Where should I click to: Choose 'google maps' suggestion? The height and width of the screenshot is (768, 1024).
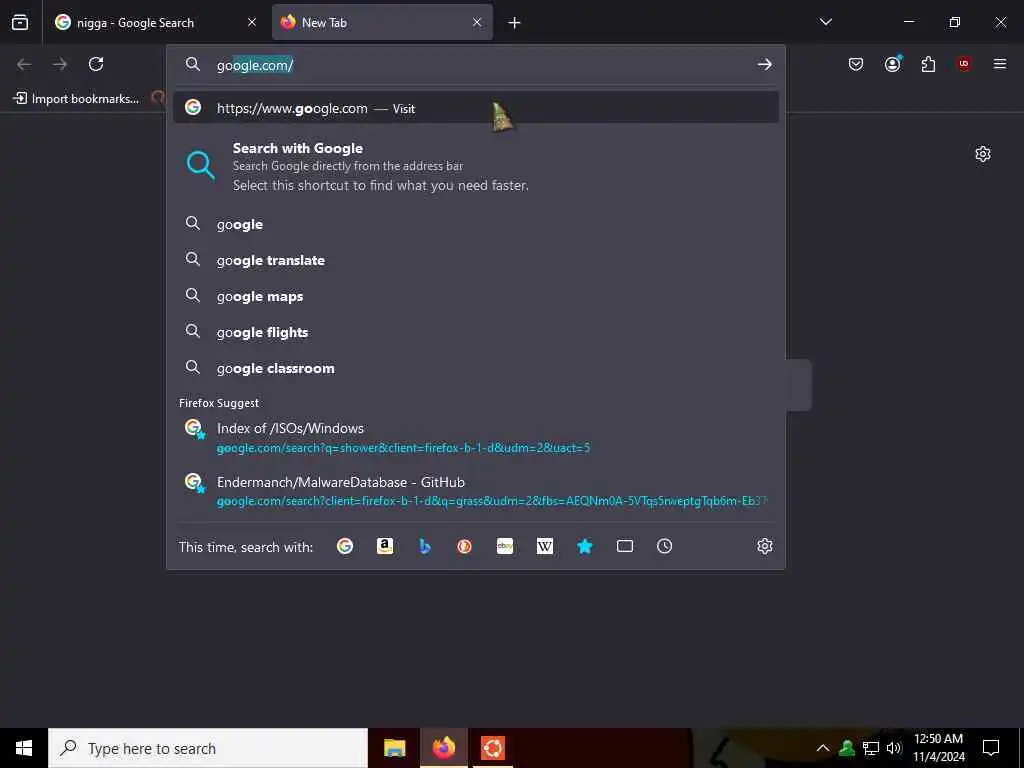point(476,296)
